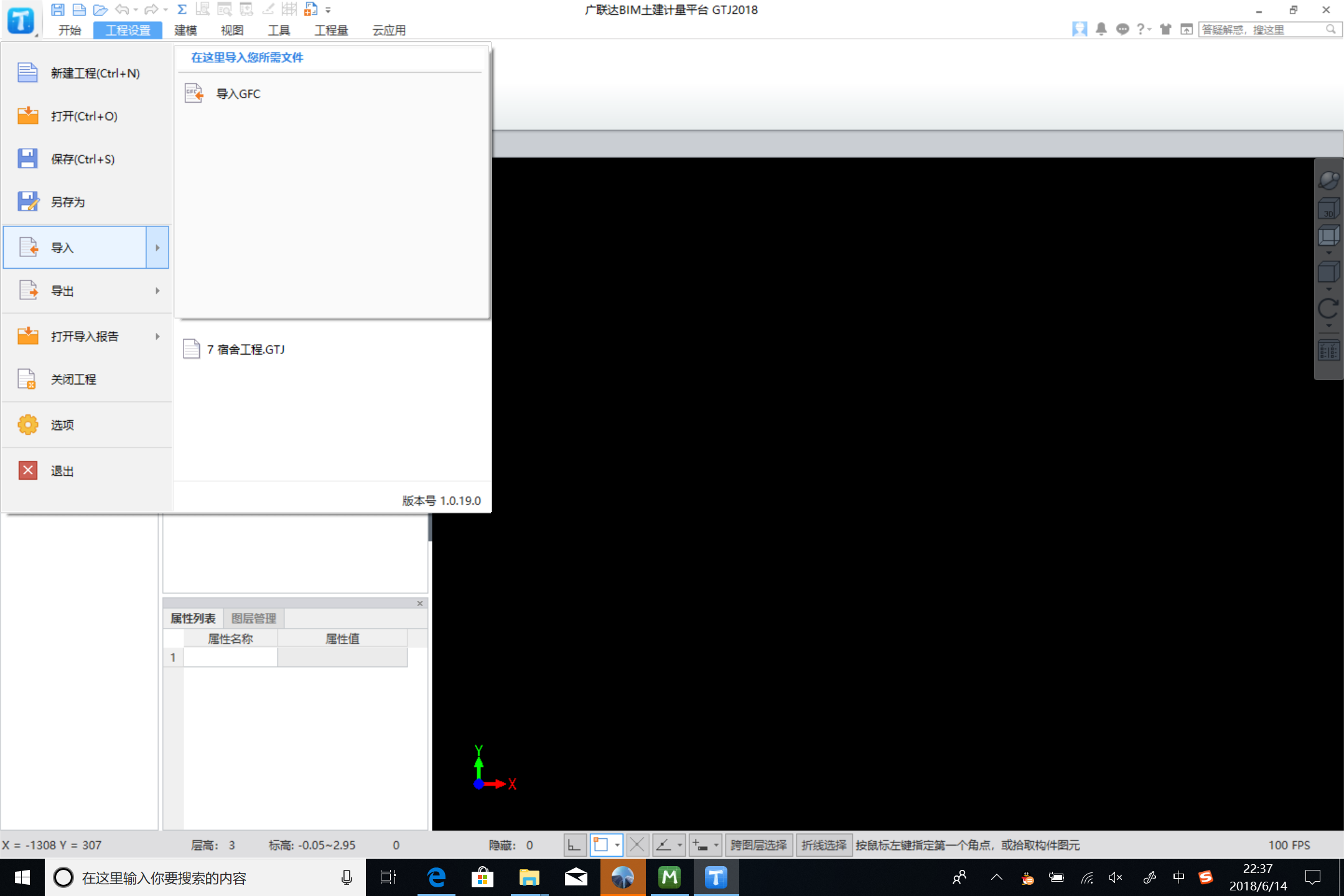Open the undo history dropdown arrow

pos(136,10)
